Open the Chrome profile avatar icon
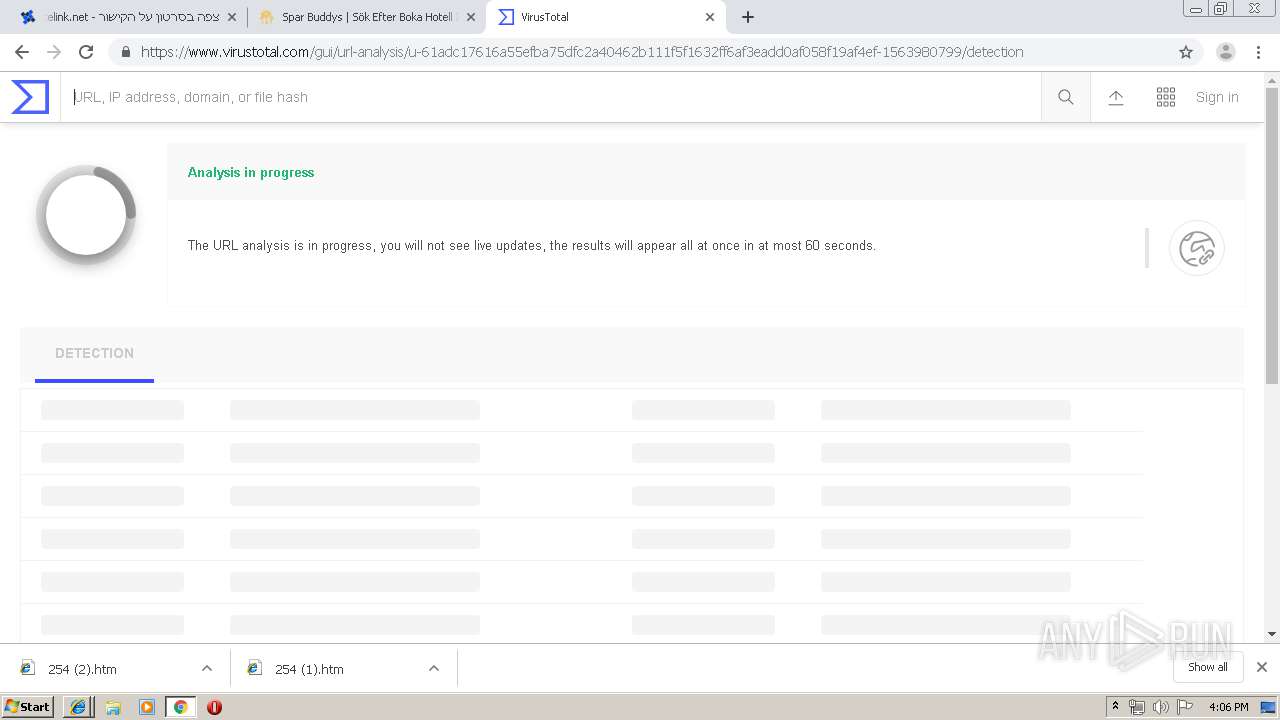Image resolution: width=1280 pixels, height=720 pixels. tap(1225, 52)
